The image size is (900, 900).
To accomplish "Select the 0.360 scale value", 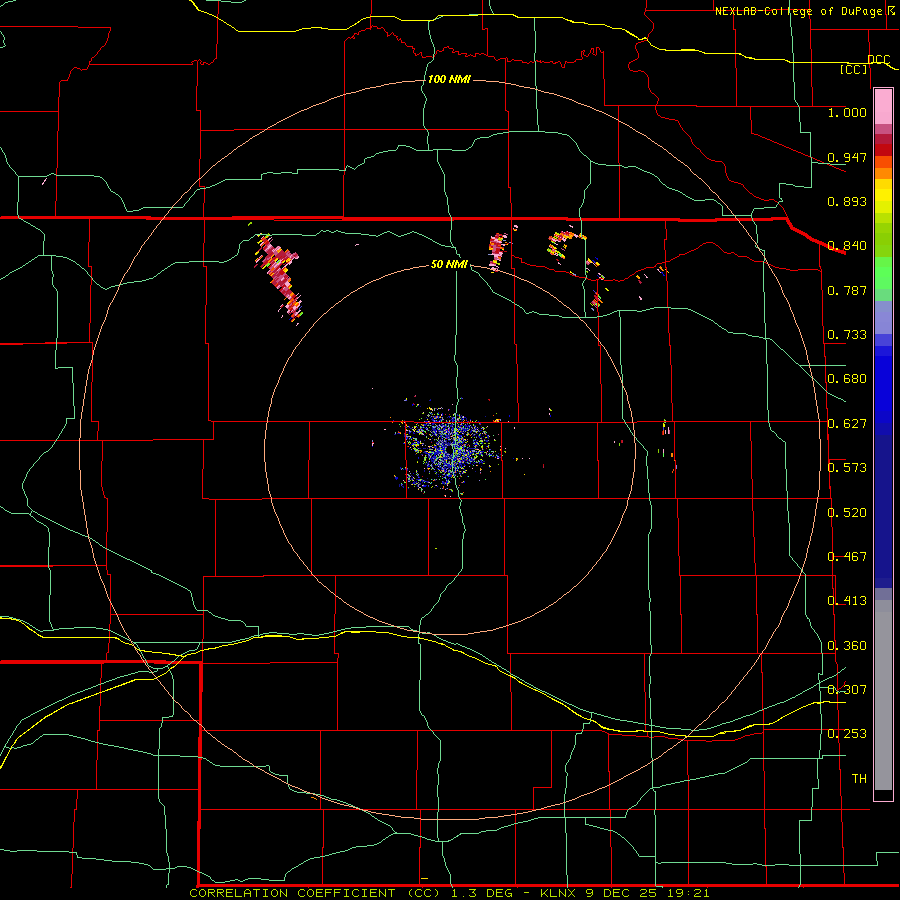I will tap(847, 646).
